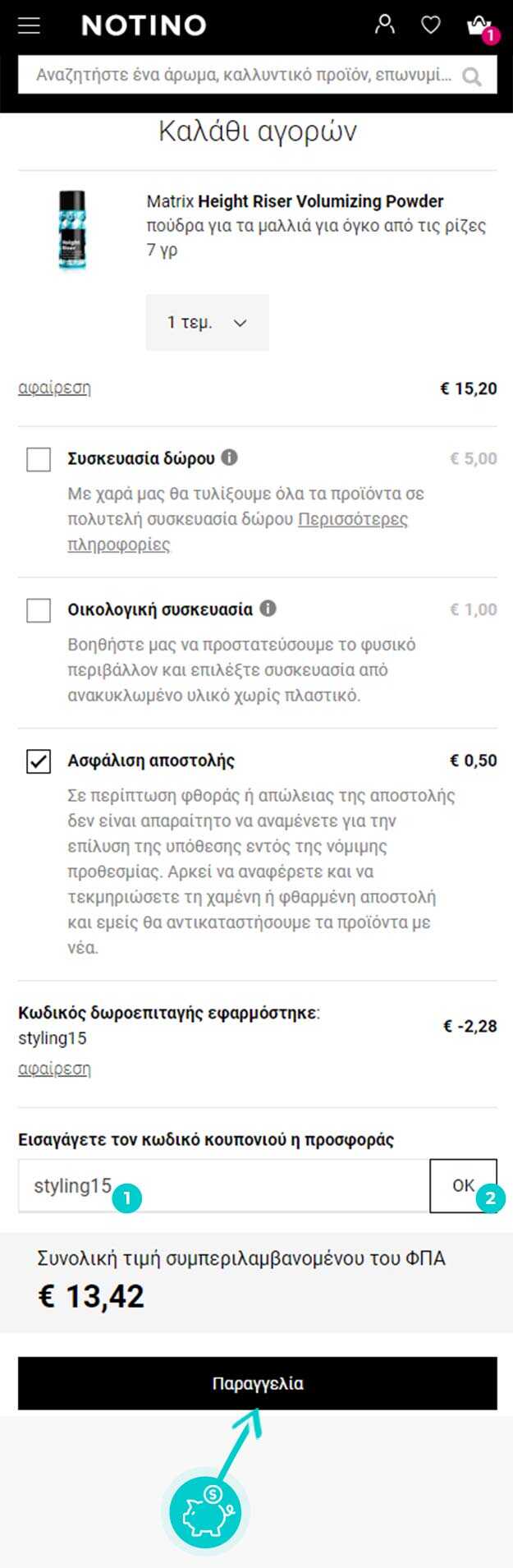
Task: Click the search magnifier icon
Action: (472, 77)
